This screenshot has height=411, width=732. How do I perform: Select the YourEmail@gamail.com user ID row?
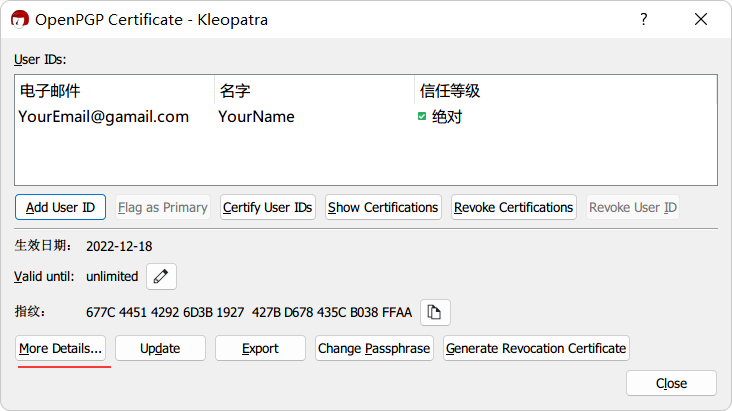coord(366,117)
